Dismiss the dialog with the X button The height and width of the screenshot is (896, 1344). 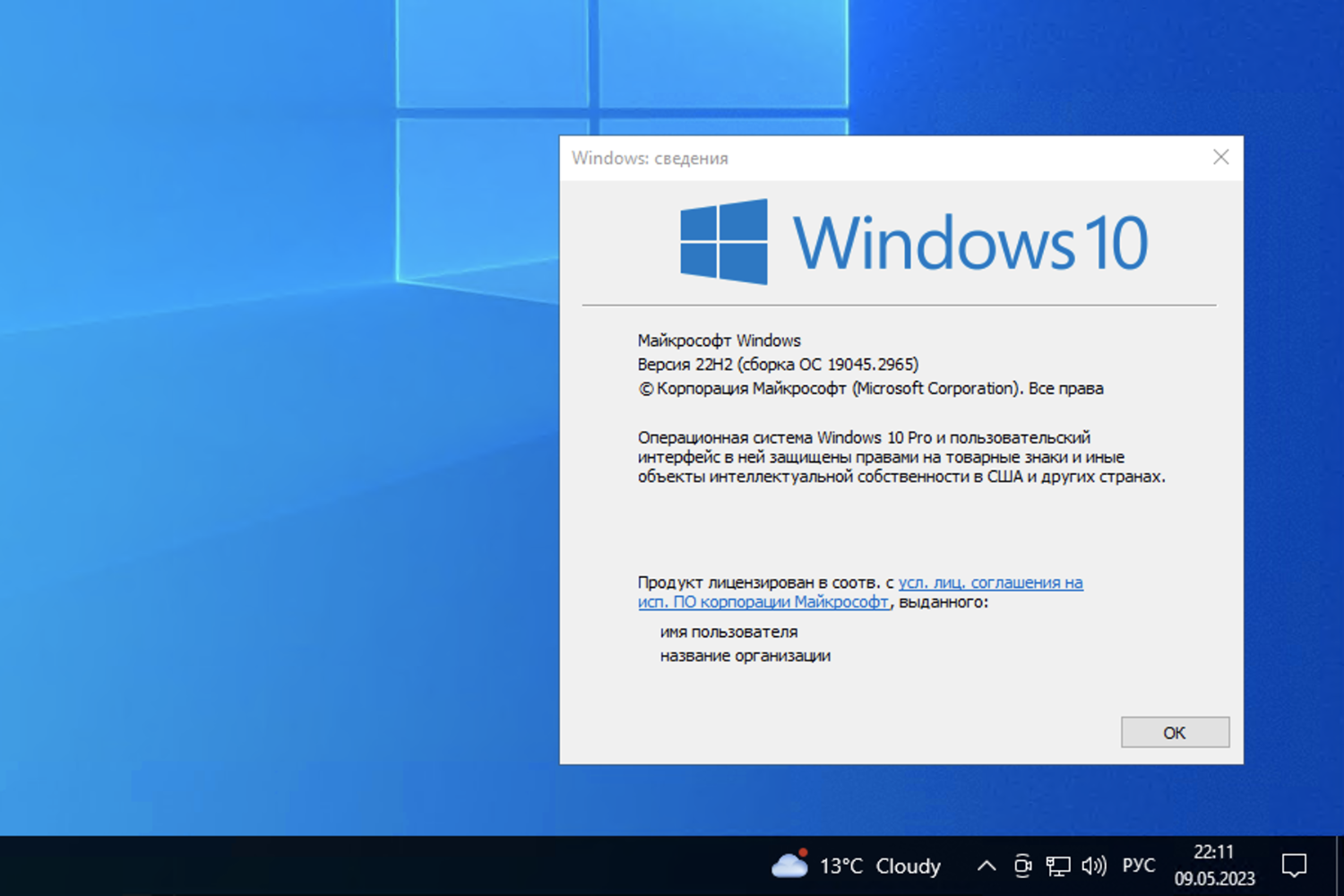[1220, 157]
